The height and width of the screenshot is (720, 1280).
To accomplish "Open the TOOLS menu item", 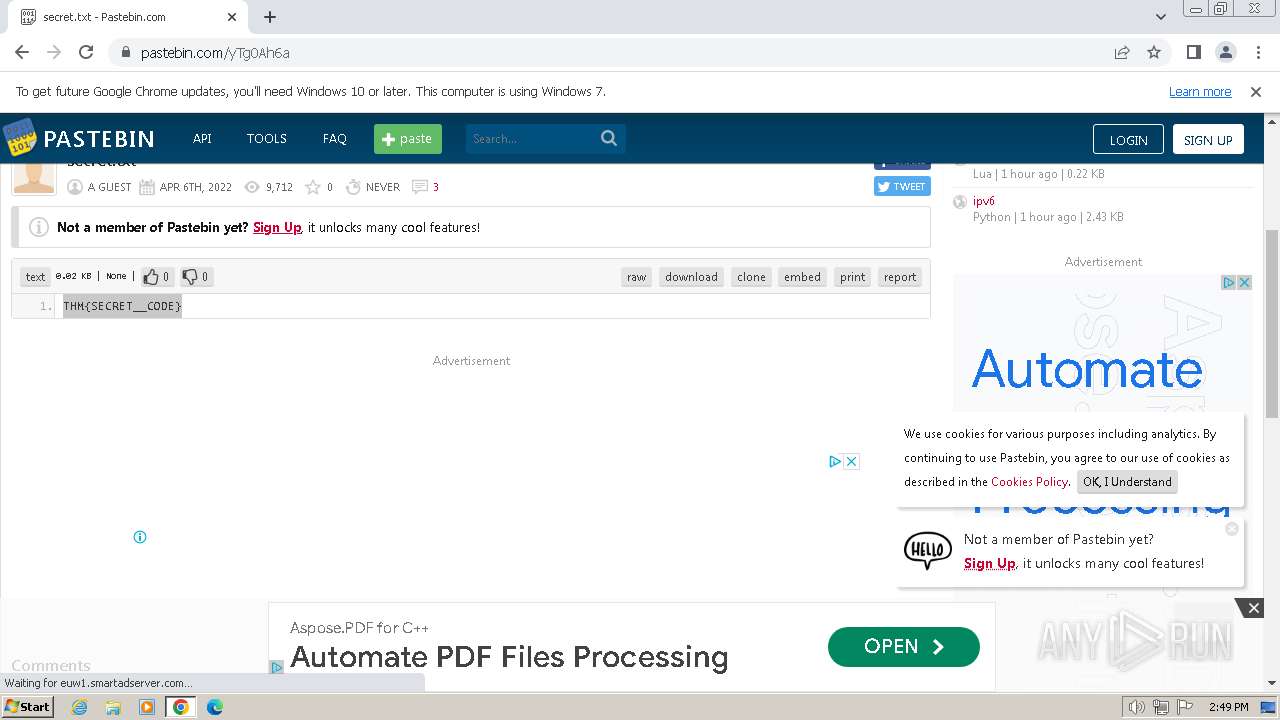I will tap(267, 138).
